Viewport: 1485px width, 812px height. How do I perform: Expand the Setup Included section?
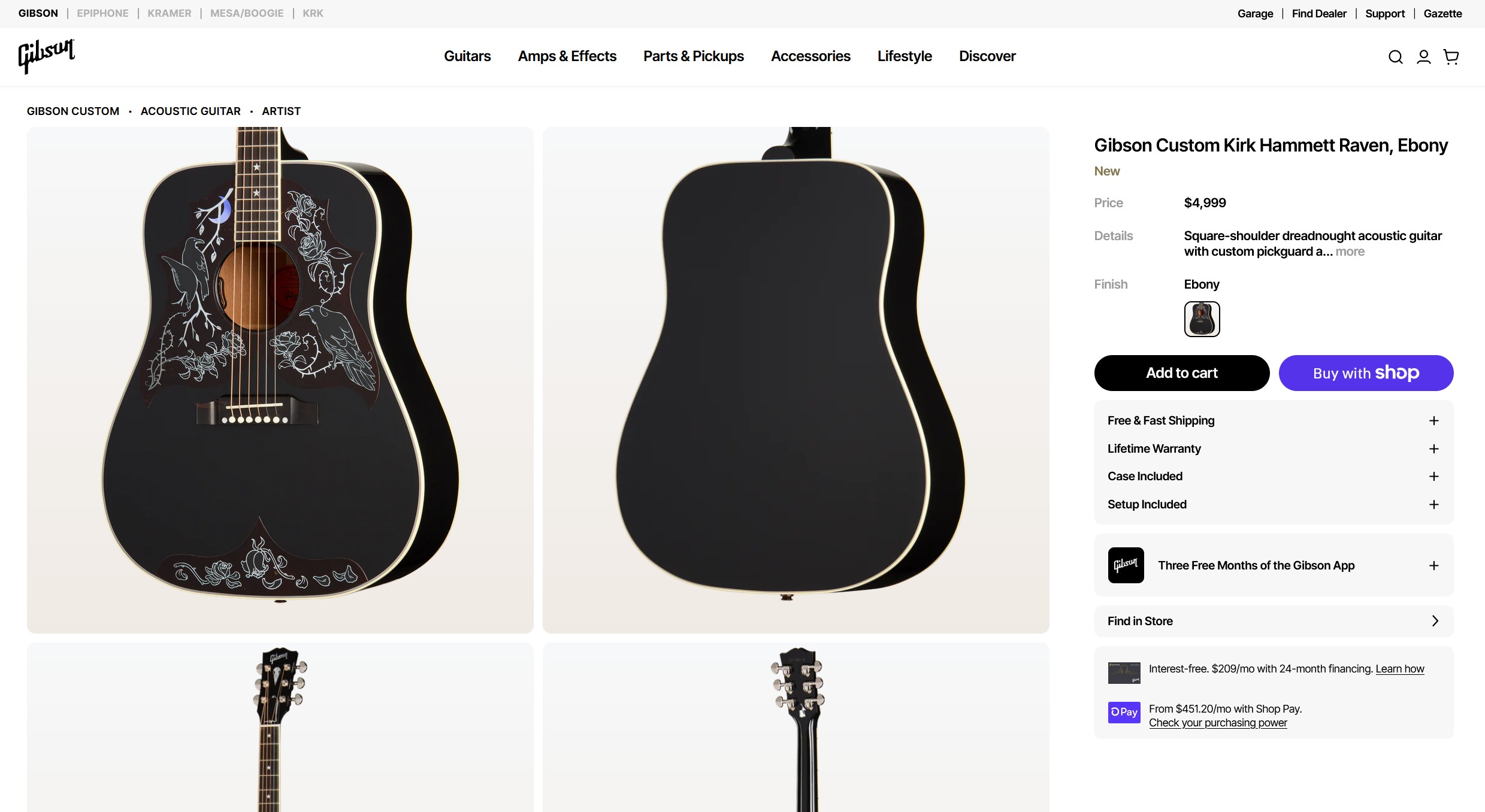tap(1433, 505)
